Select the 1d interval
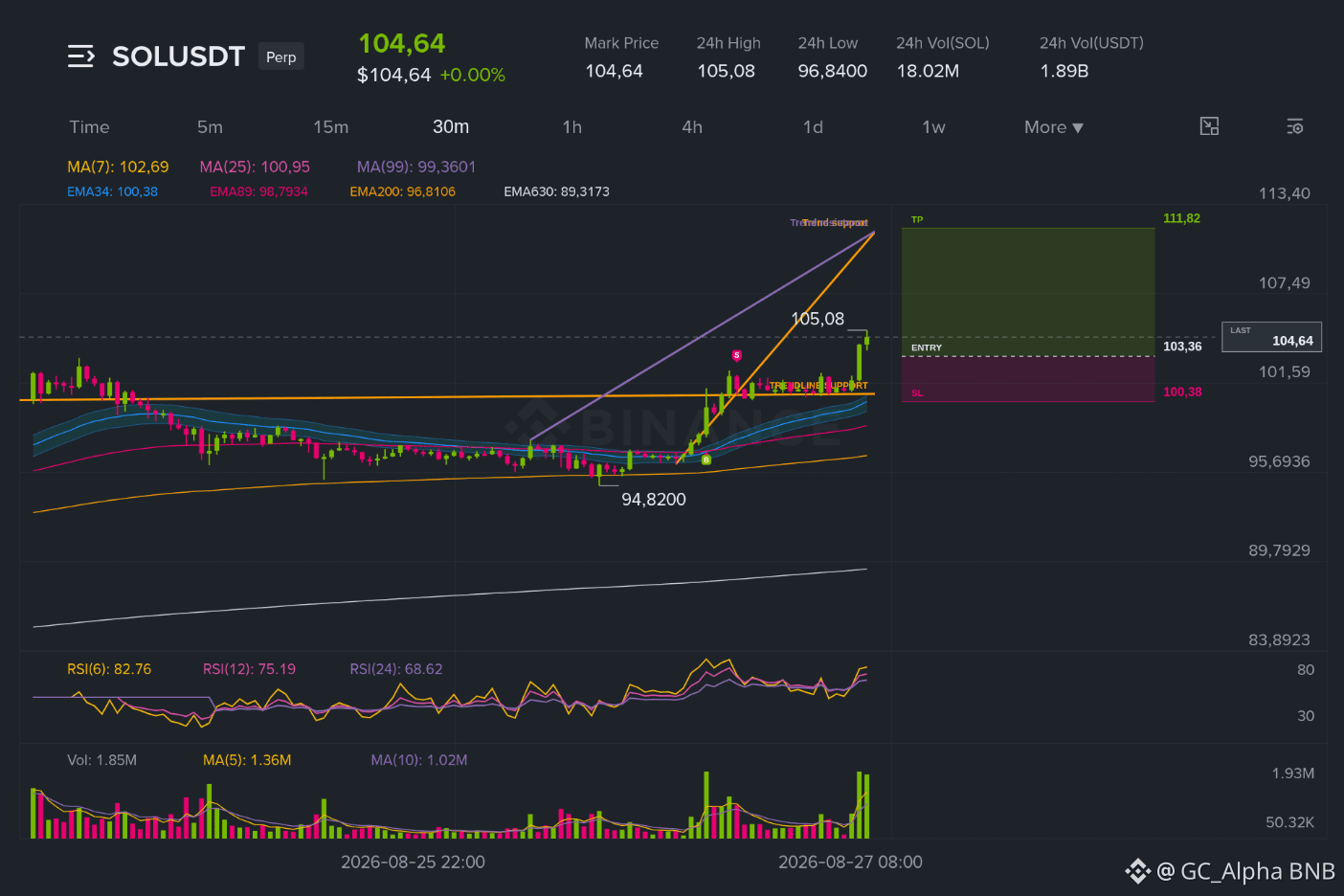 [813, 127]
